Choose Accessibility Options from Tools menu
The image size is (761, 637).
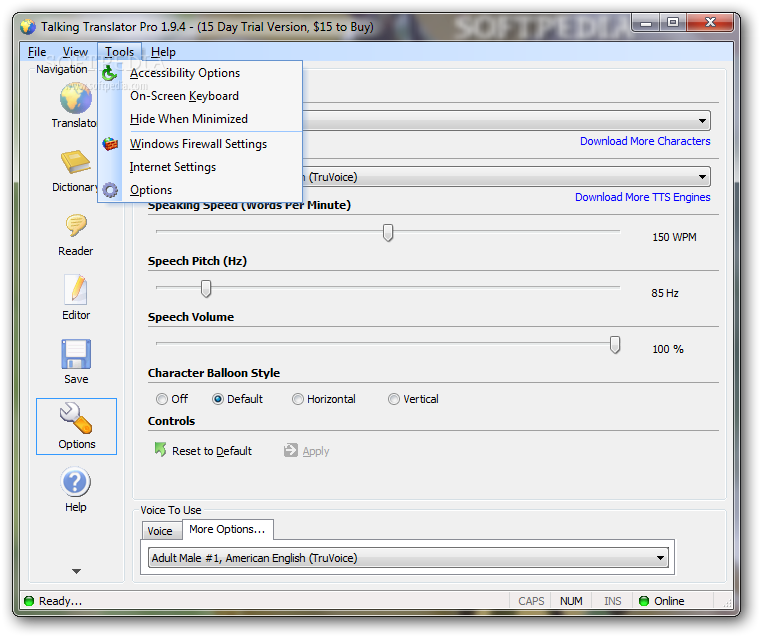(x=200, y=73)
